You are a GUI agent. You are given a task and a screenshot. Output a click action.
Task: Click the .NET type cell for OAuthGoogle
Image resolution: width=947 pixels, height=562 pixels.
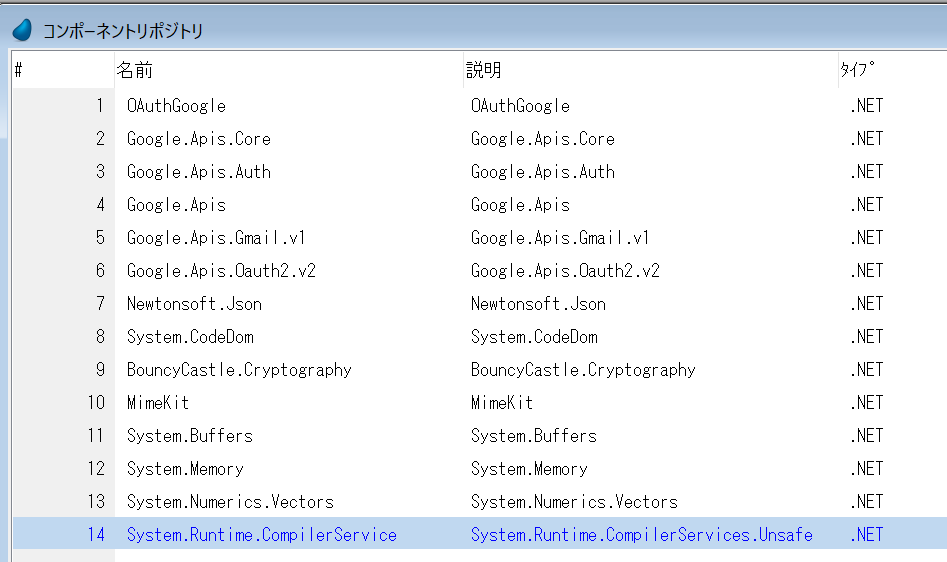tap(866, 106)
